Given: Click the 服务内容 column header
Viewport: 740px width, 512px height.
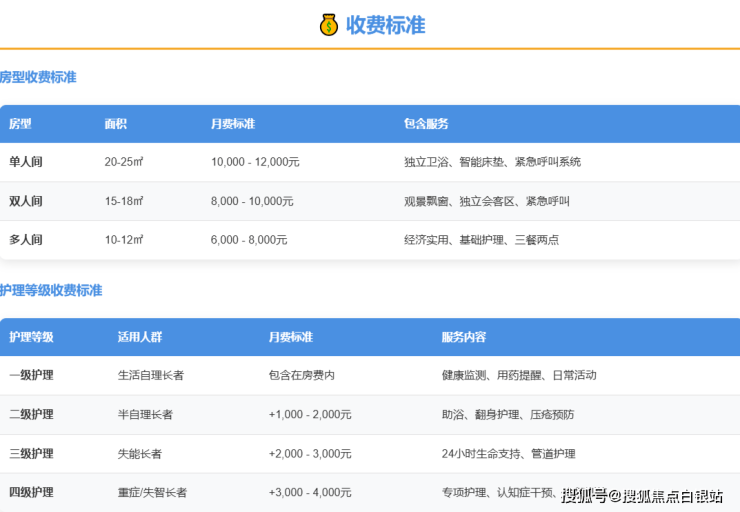Looking at the screenshot, I should click(463, 337).
